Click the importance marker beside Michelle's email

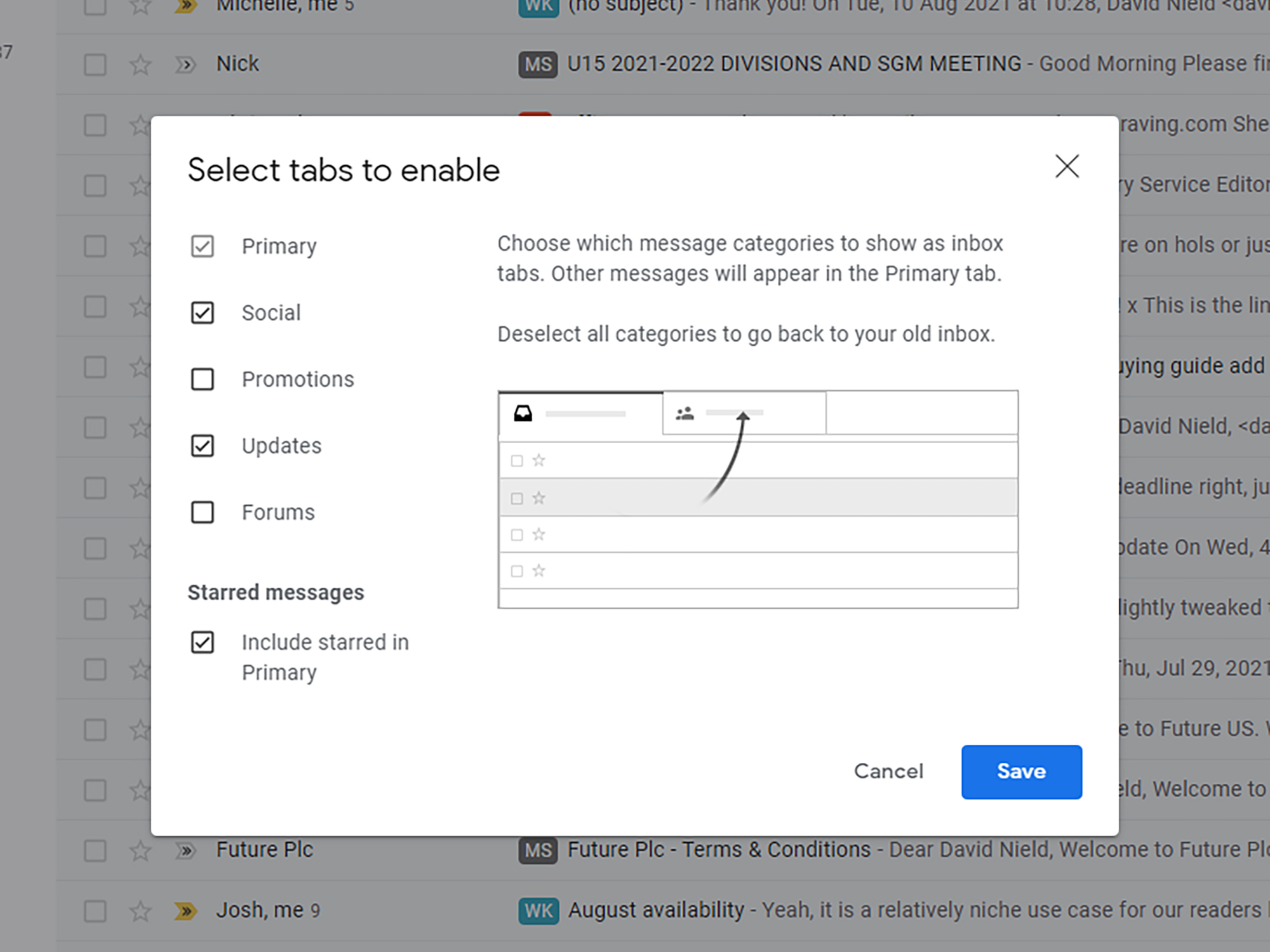click(x=185, y=6)
